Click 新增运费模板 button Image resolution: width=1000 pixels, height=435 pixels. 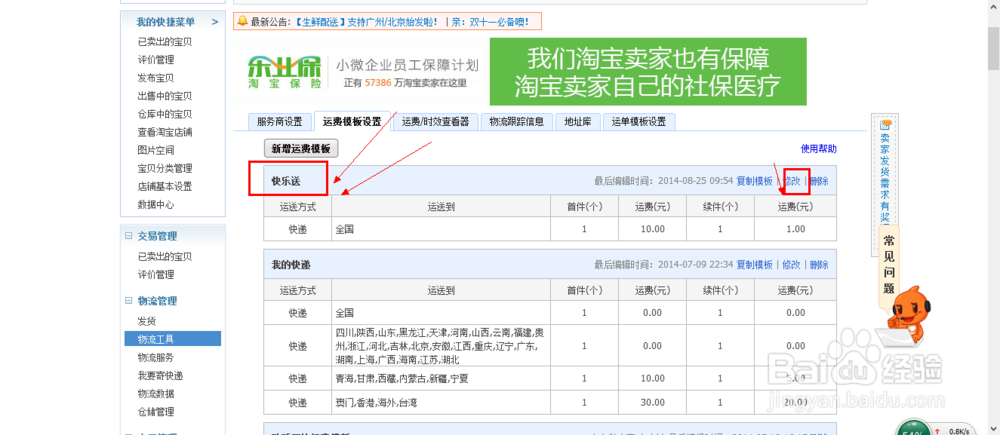pos(301,149)
